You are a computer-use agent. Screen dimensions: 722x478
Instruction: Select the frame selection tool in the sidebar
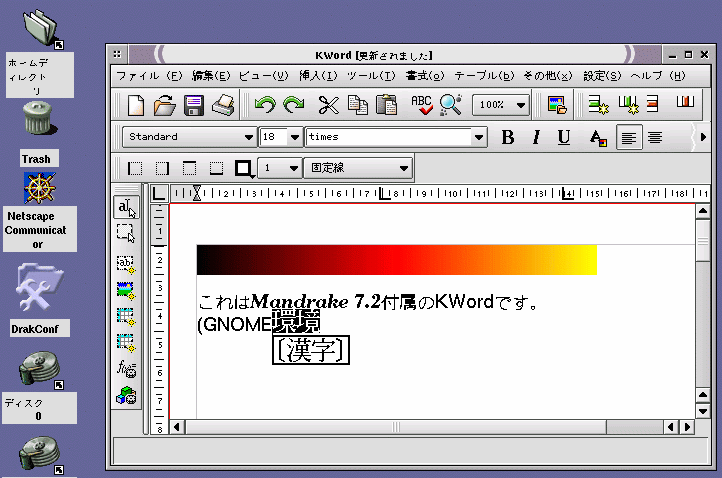tap(125, 233)
